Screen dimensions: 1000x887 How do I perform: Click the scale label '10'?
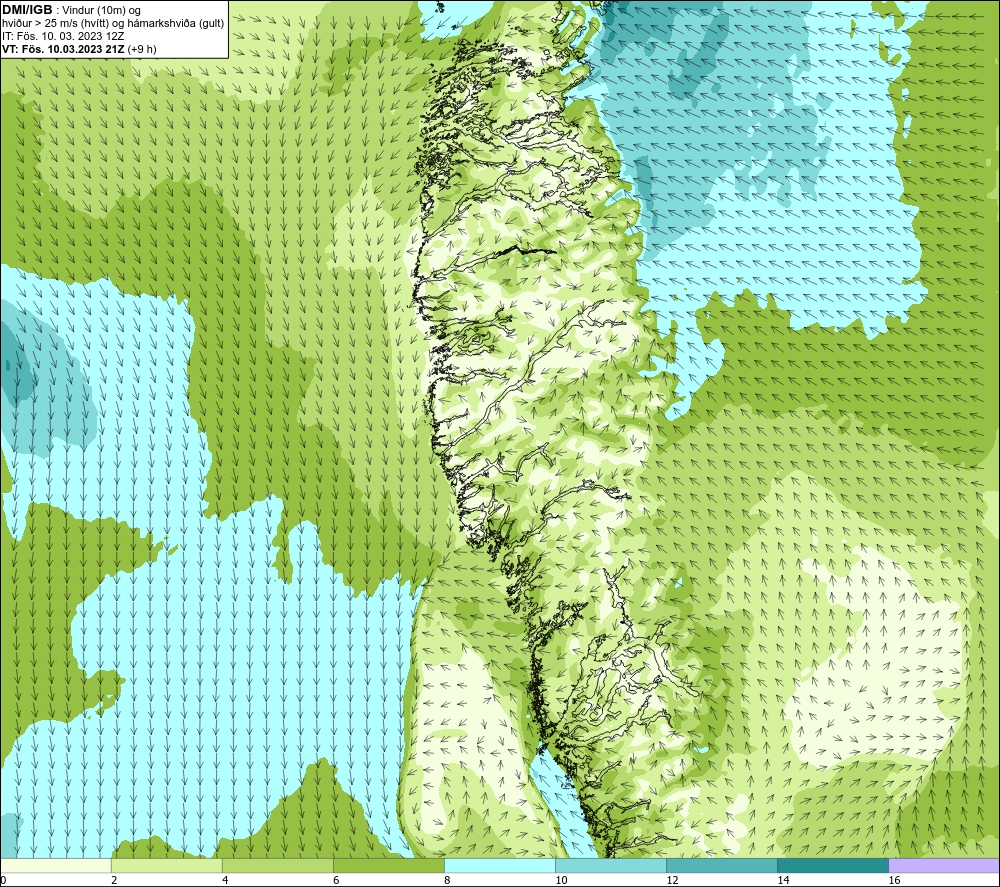pyautogui.click(x=561, y=881)
